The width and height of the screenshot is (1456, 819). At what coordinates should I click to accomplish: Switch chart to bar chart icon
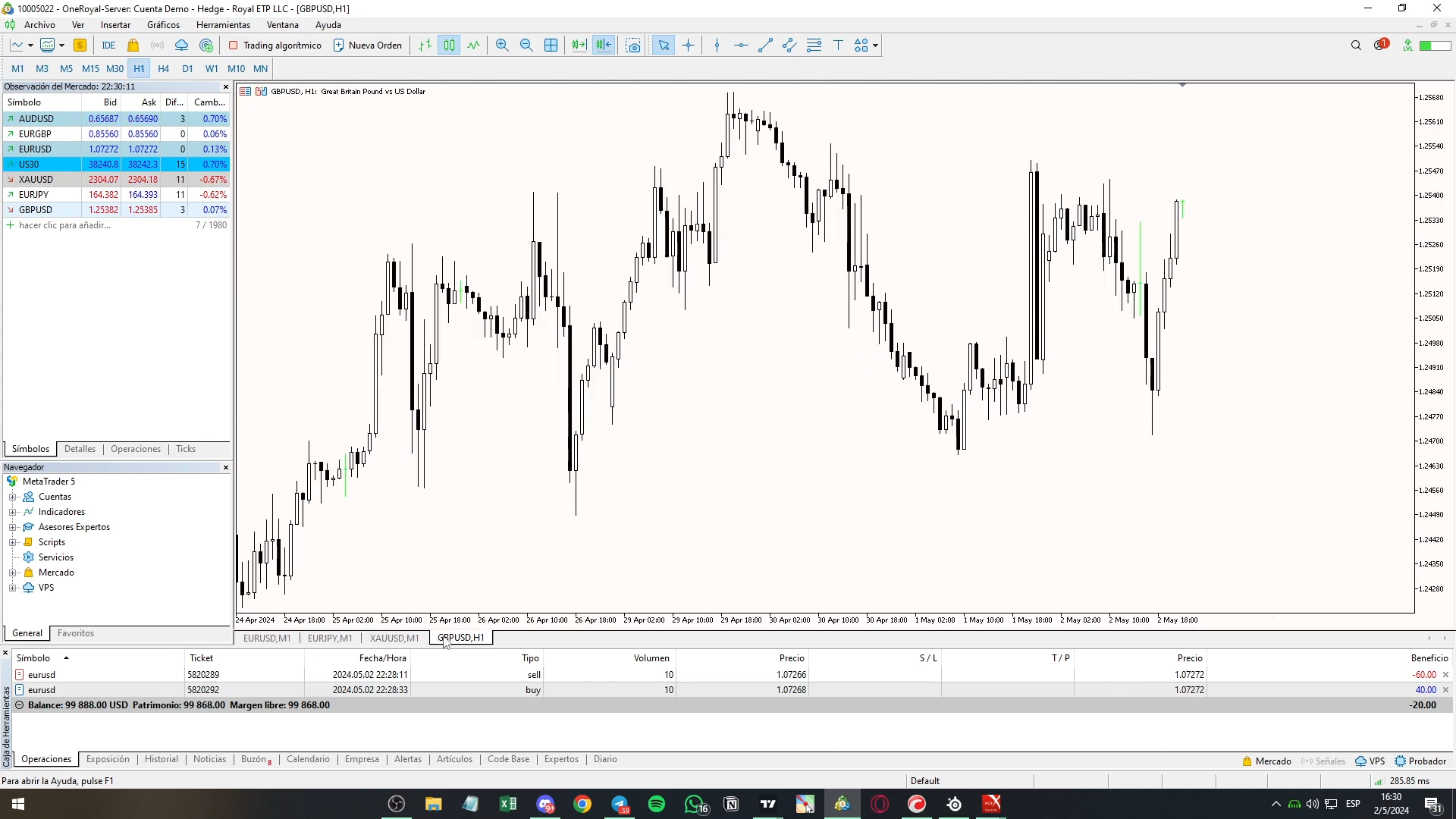point(425,45)
